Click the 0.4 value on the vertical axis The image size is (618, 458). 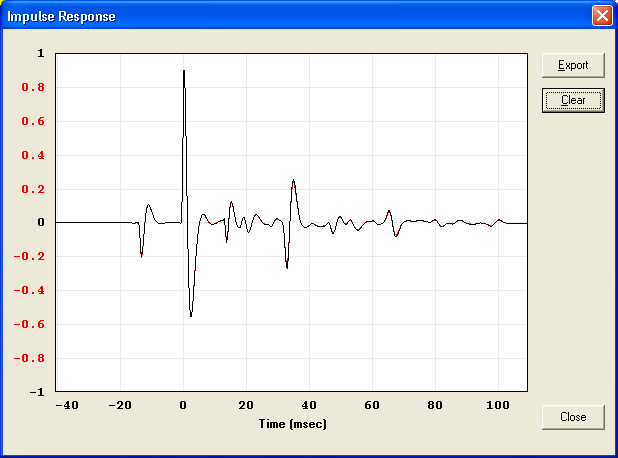click(33, 155)
